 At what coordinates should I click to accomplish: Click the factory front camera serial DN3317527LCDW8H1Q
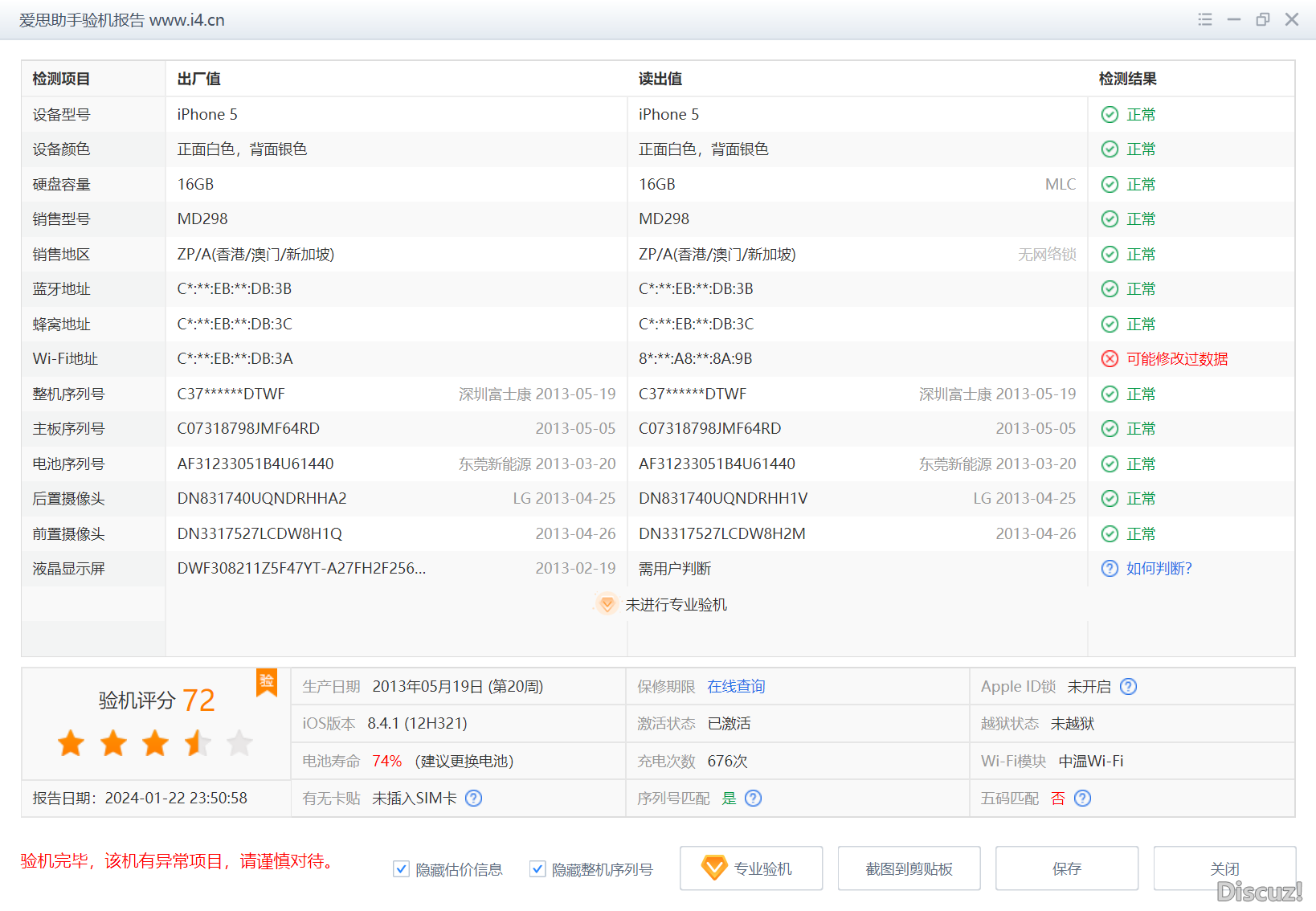click(260, 534)
